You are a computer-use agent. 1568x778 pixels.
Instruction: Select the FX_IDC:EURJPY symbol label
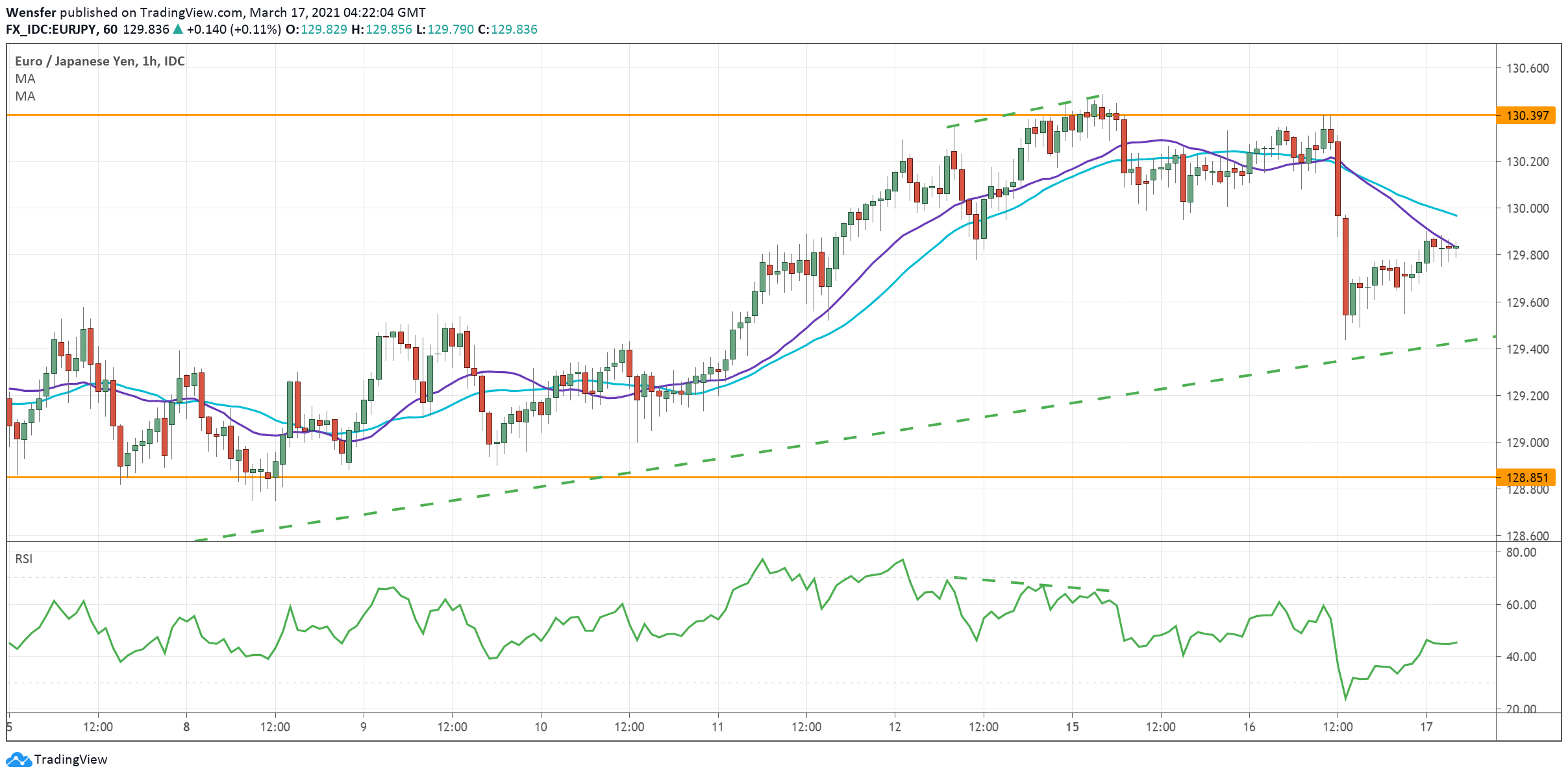[52, 29]
